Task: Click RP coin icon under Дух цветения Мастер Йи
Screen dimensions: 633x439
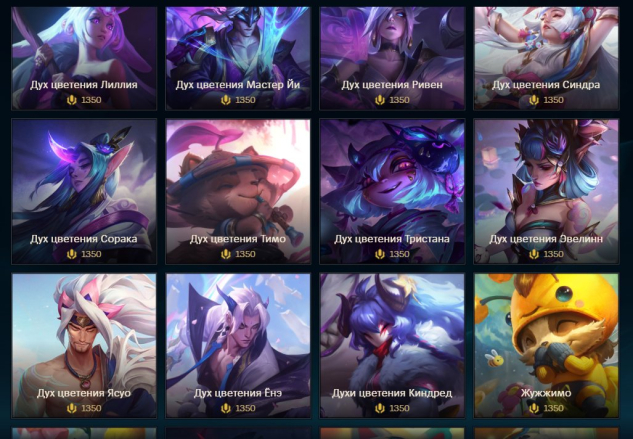Action: tap(226, 100)
